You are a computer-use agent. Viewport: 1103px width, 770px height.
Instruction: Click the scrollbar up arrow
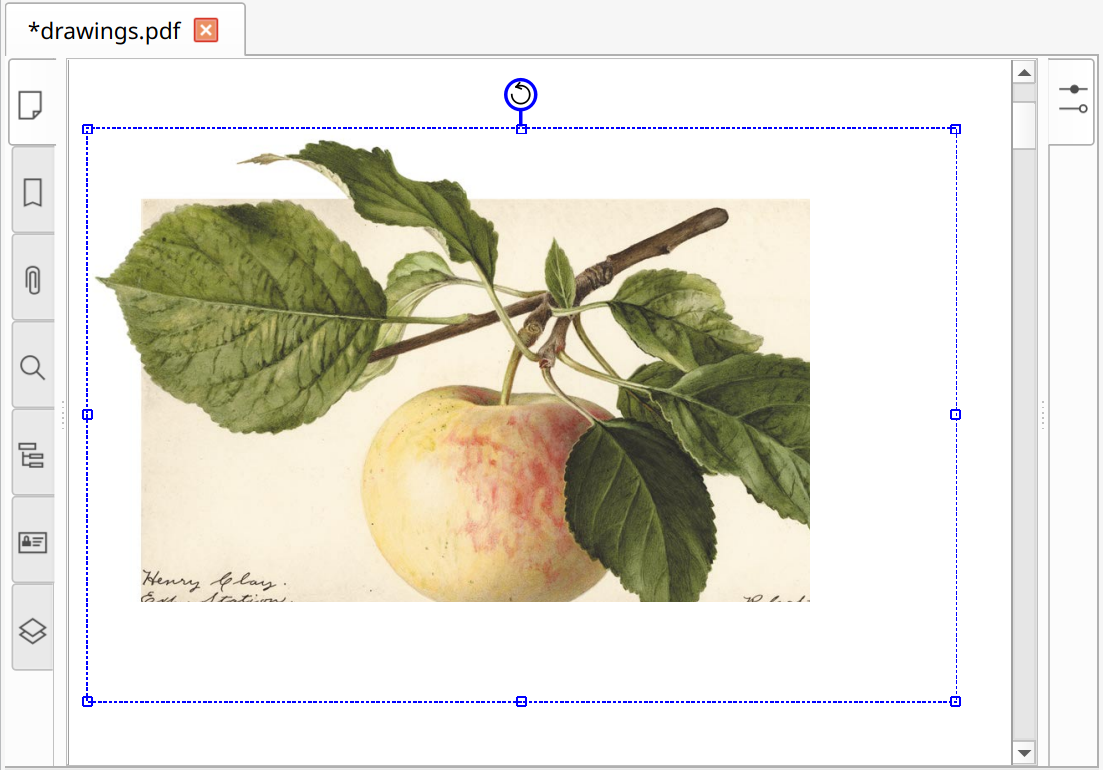[x=1024, y=72]
